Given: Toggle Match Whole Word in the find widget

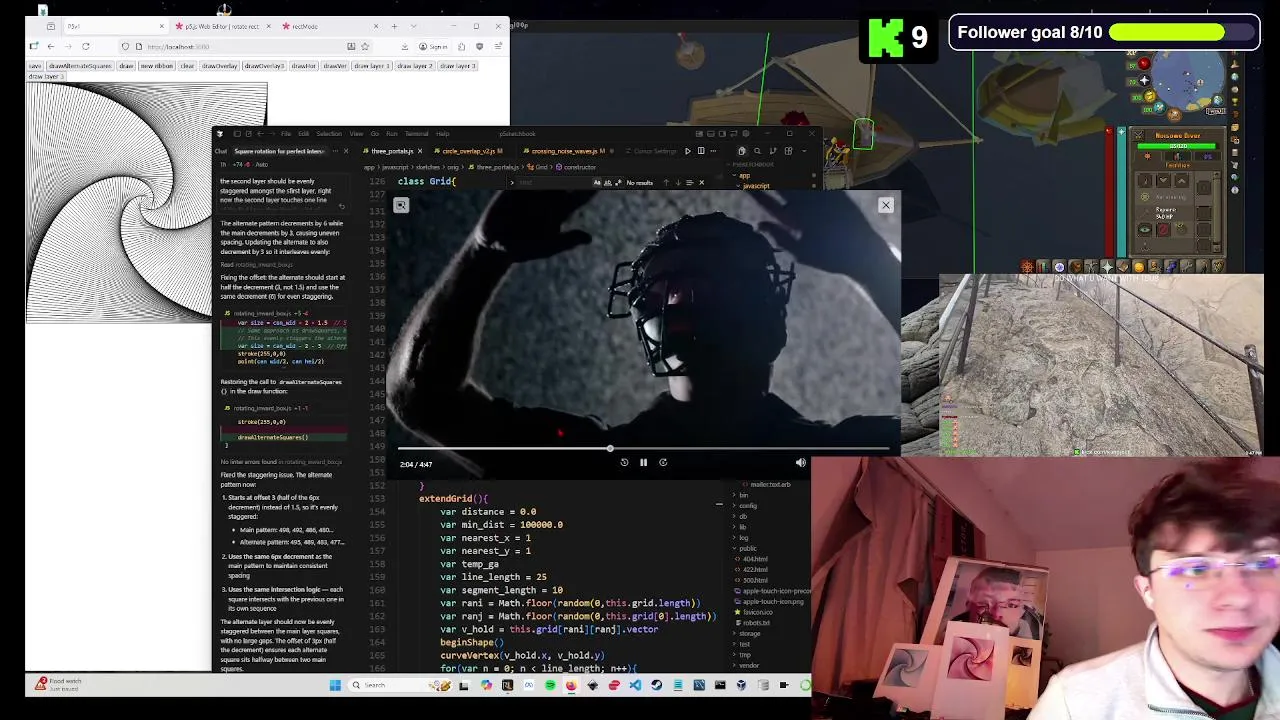Looking at the screenshot, I should (x=607, y=182).
